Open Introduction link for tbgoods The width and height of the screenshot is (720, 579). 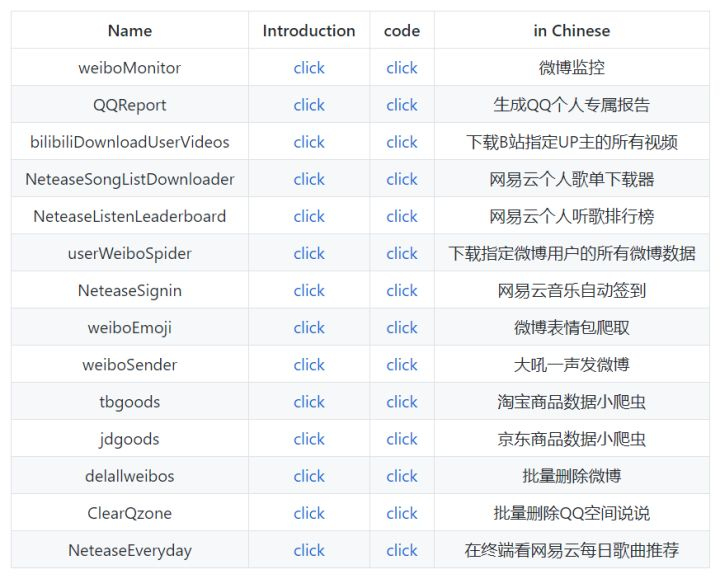pos(309,402)
